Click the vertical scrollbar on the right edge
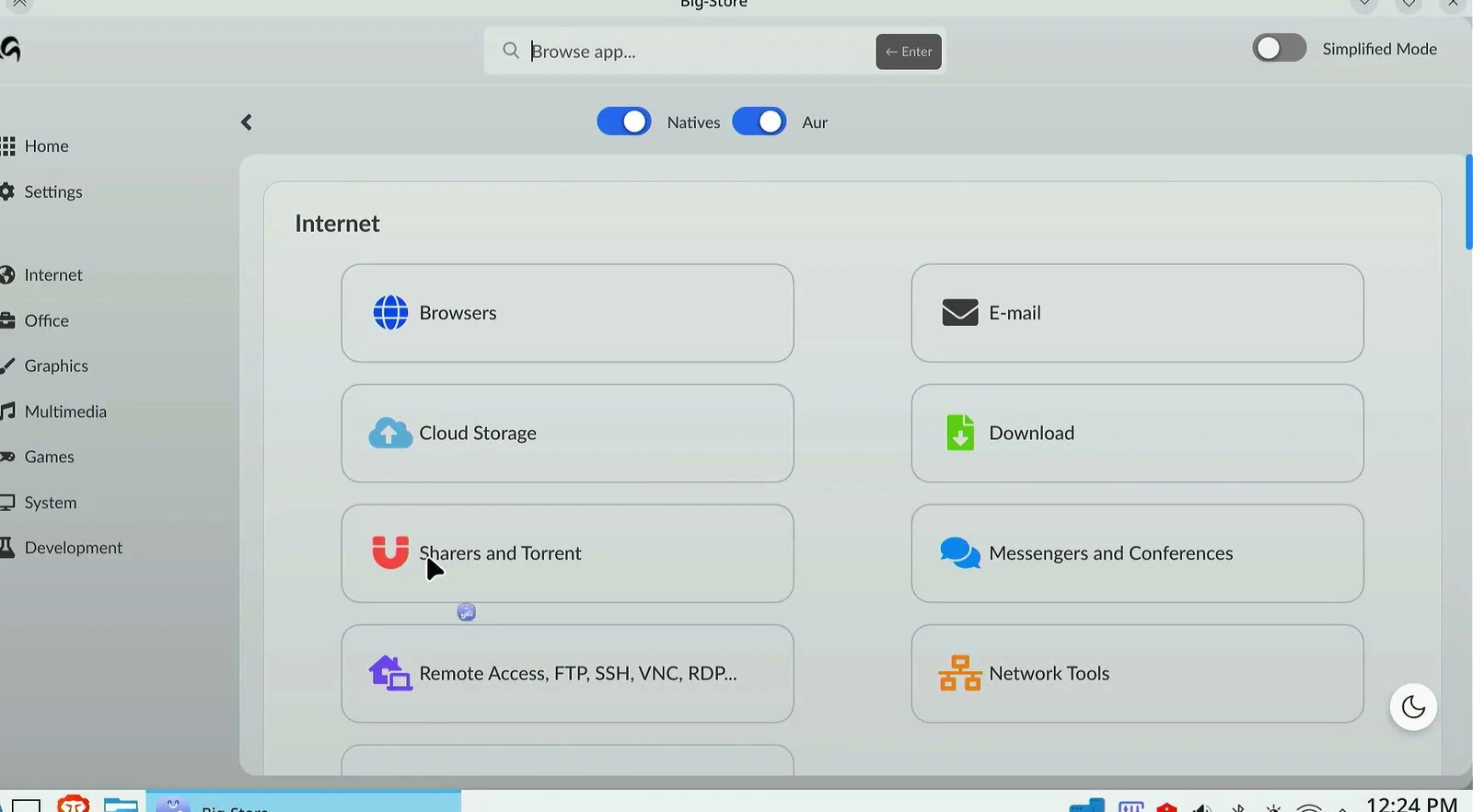Viewport: 1473px width, 812px height. pos(1468,203)
